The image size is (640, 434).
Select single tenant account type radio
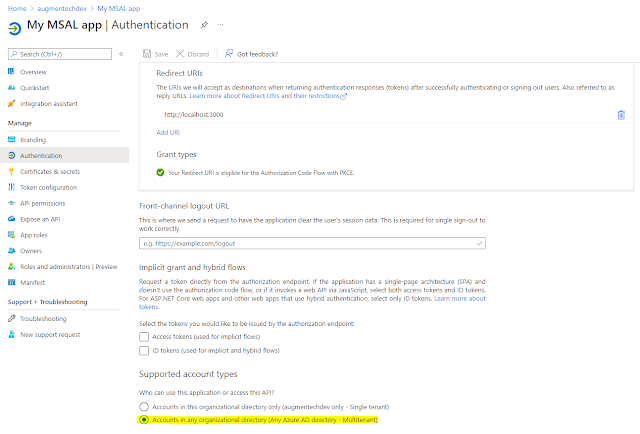click(144, 407)
